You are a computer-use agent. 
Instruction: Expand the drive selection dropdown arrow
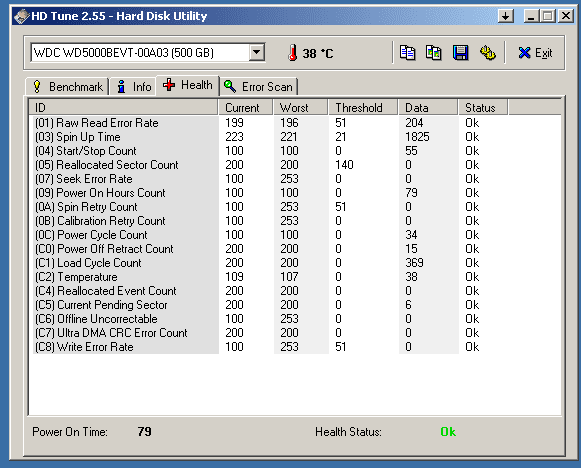pos(256,53)
